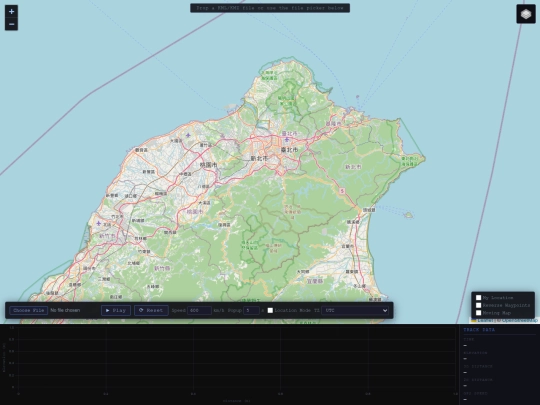
Task: Open the map layers control
Action: (526, 14)
